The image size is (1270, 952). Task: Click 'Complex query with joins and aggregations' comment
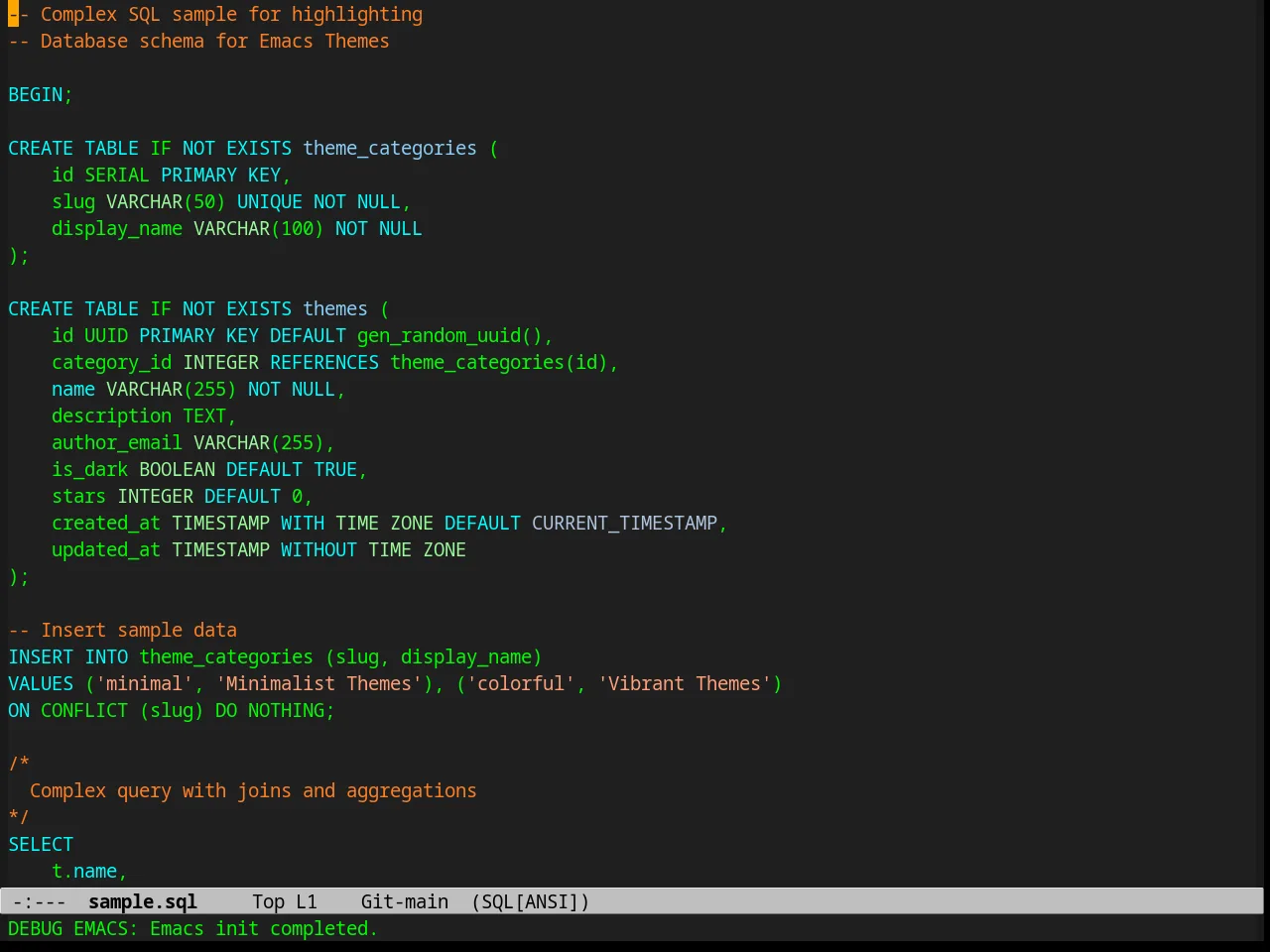tap(253, 790)
